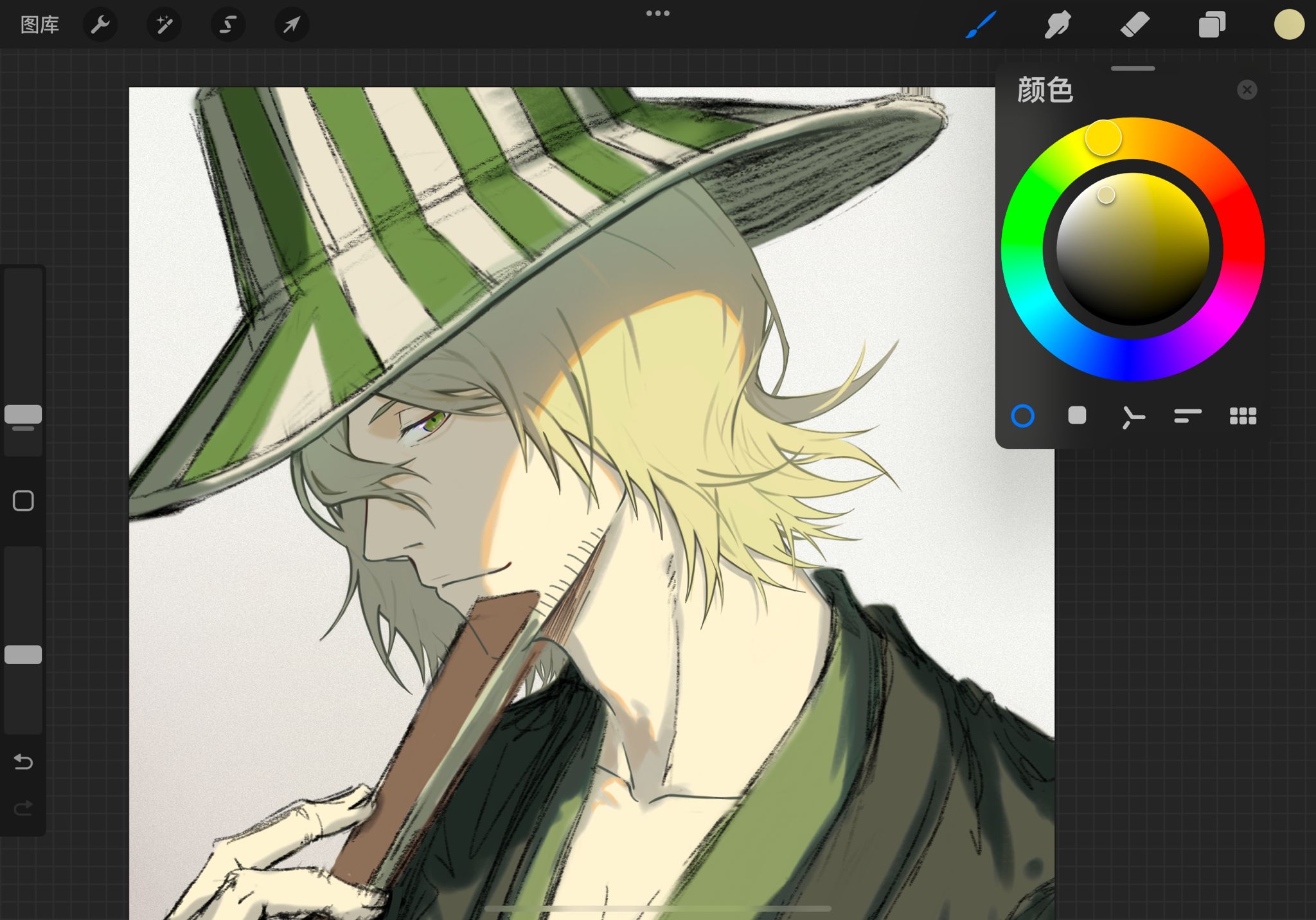Tap the active color circle
Screen dimensions: 1316x920
[1288, 25]
